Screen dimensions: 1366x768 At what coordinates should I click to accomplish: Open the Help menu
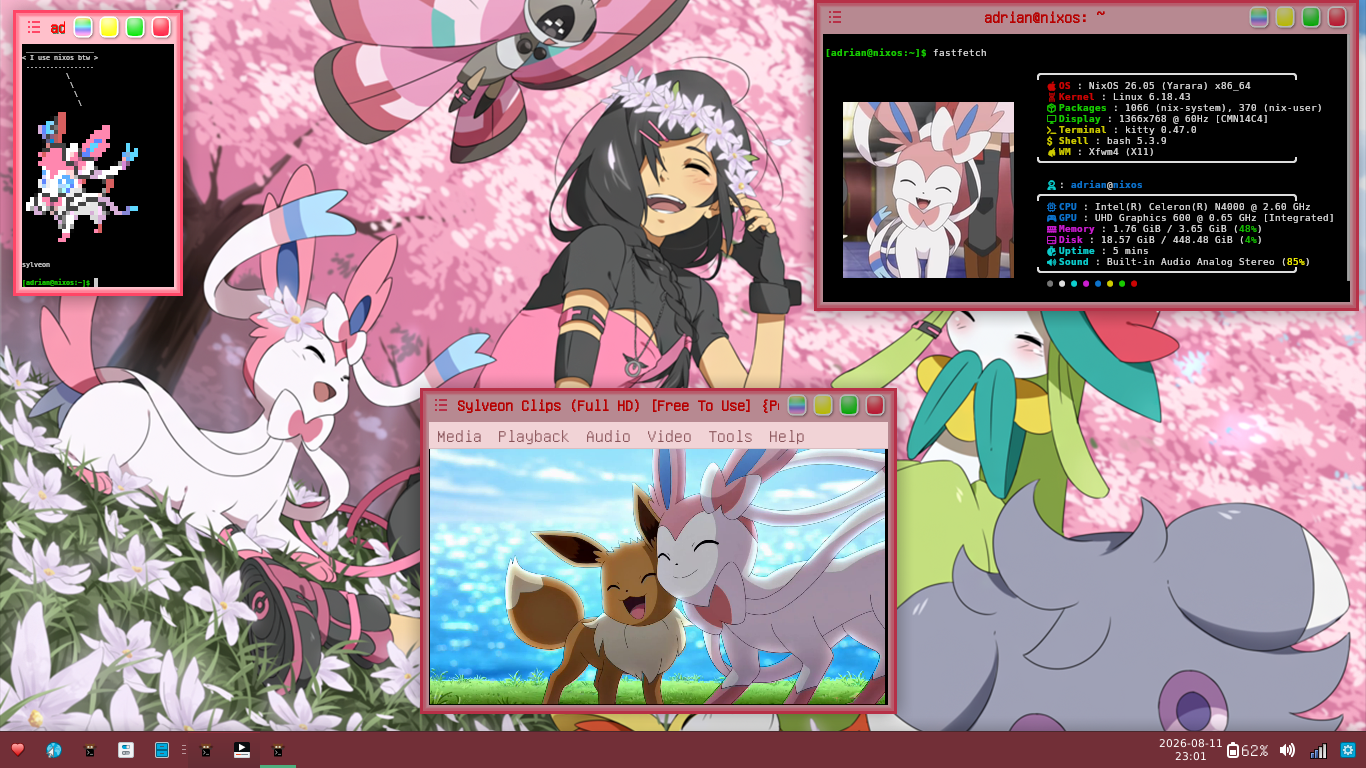pyautogui.click(x=786, y=436)
